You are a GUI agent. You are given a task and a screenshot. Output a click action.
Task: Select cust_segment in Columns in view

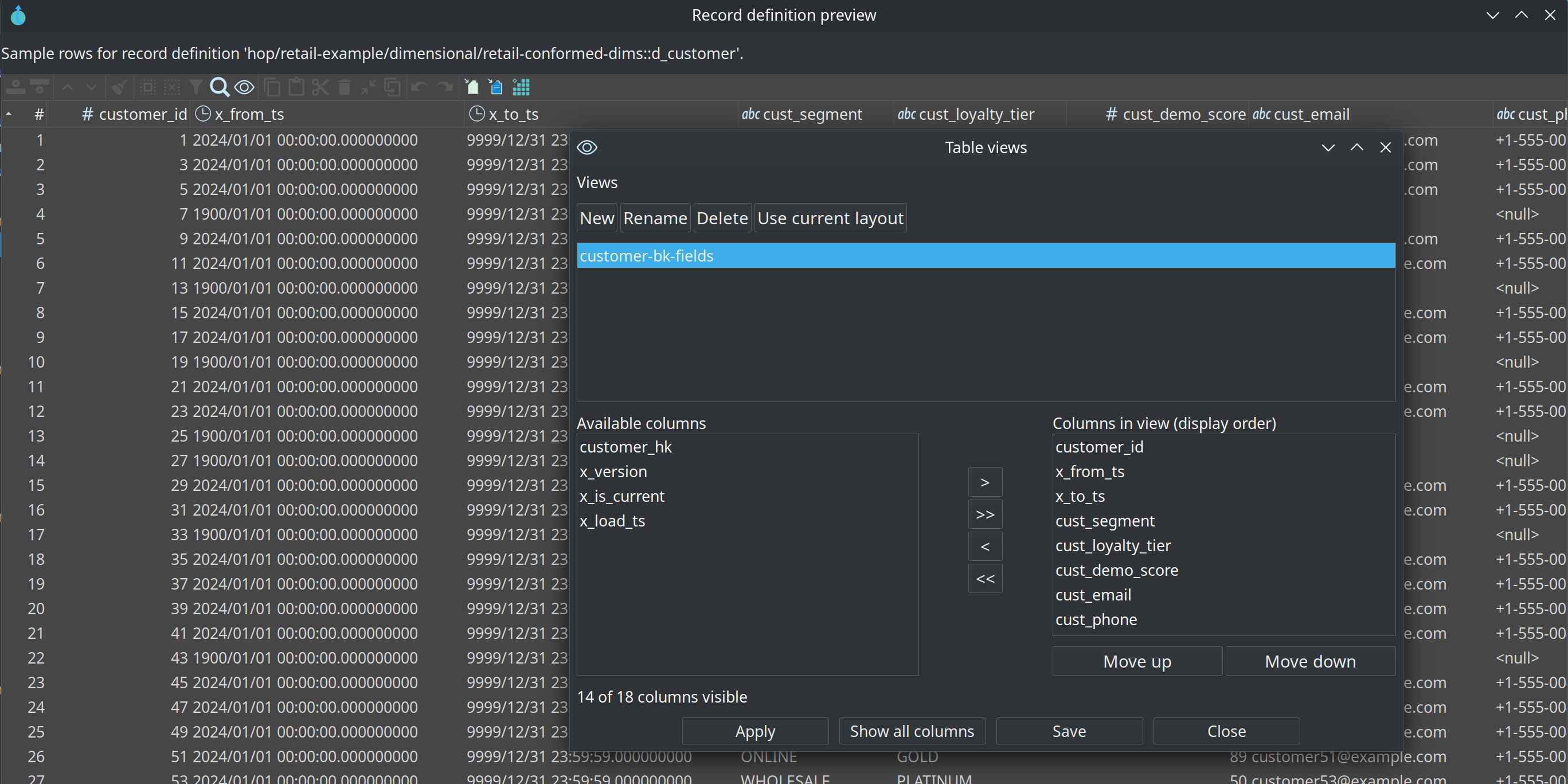pos(1223,521)
